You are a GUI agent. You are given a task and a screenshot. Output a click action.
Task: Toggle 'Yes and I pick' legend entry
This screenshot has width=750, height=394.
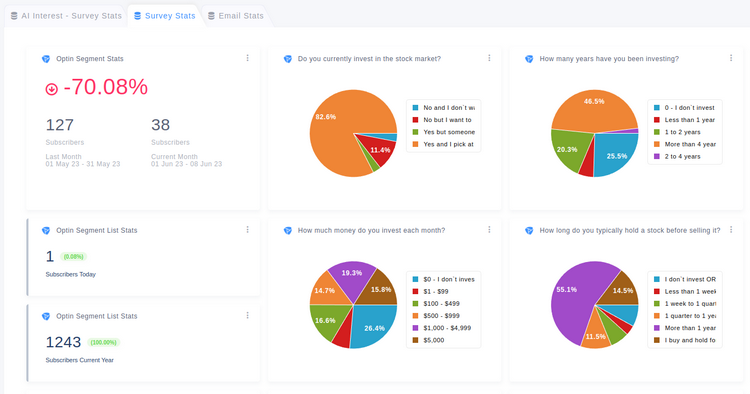pyautogui.click(x=443, y=144)
